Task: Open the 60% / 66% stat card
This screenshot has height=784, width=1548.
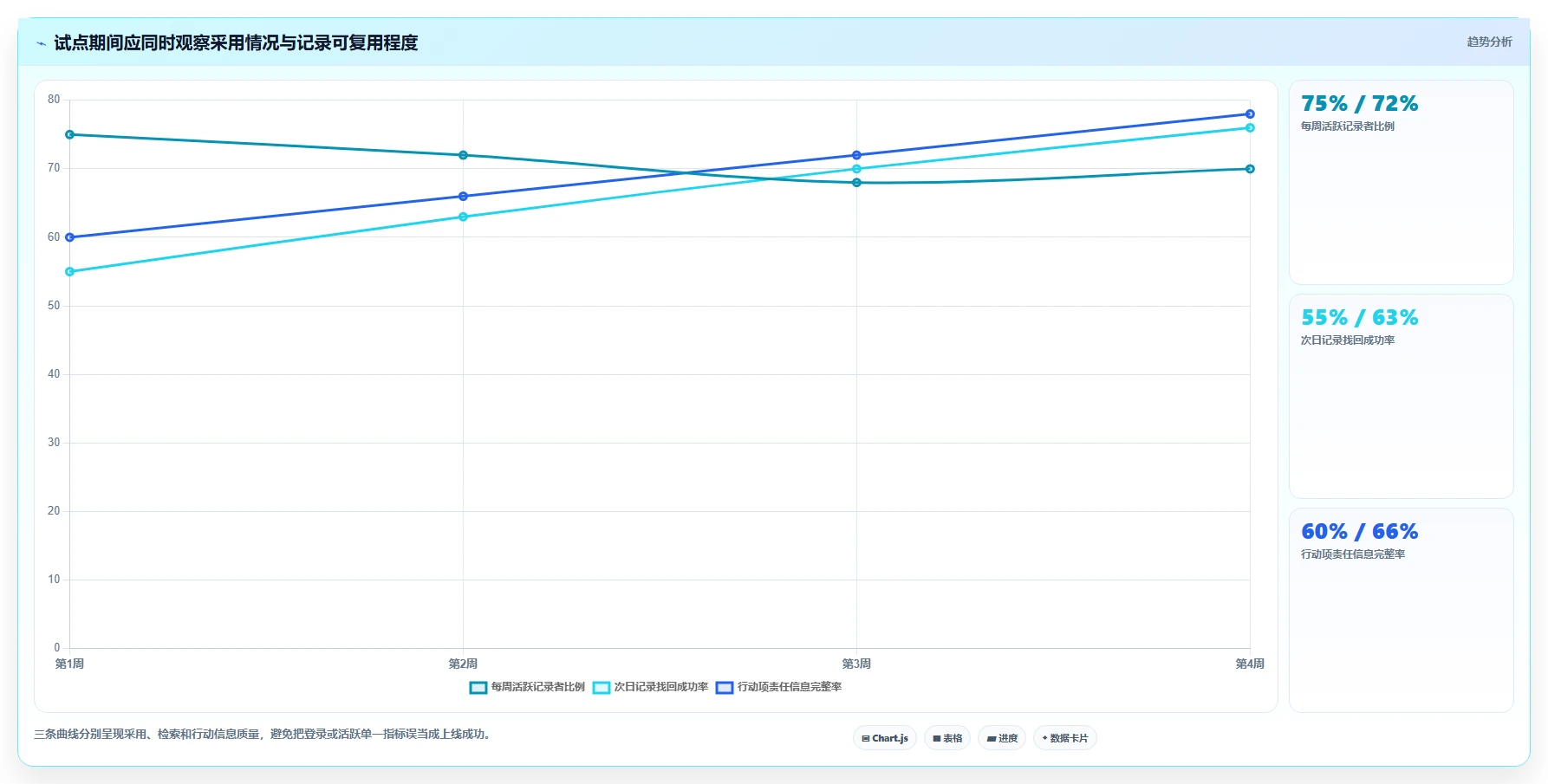Action: tap(1402, 611)
